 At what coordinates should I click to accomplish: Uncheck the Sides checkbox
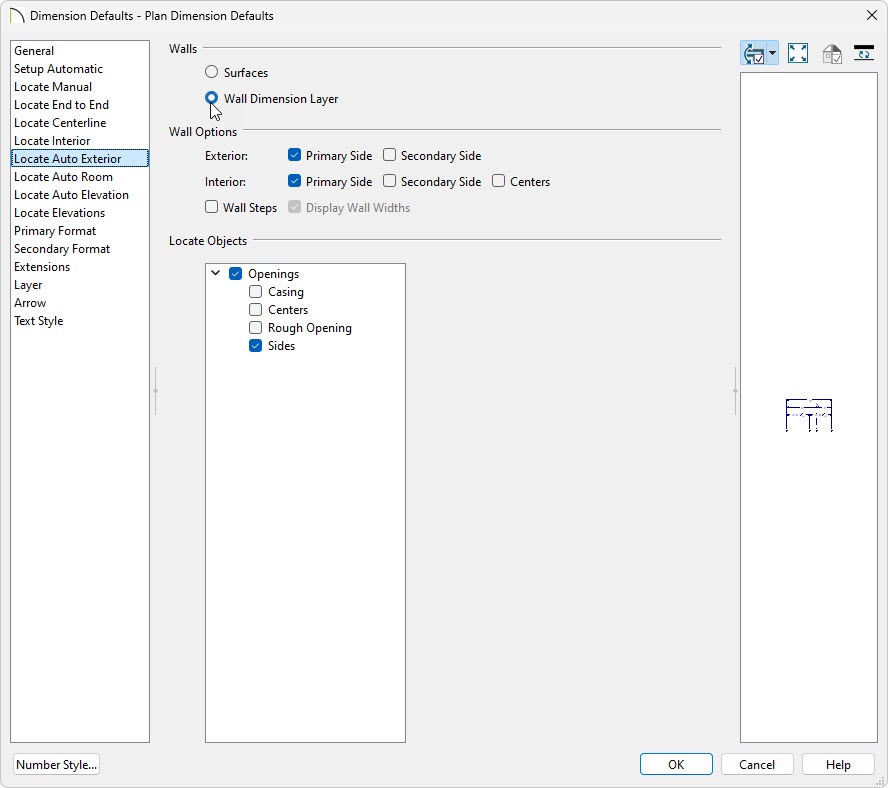click(255, 346)
